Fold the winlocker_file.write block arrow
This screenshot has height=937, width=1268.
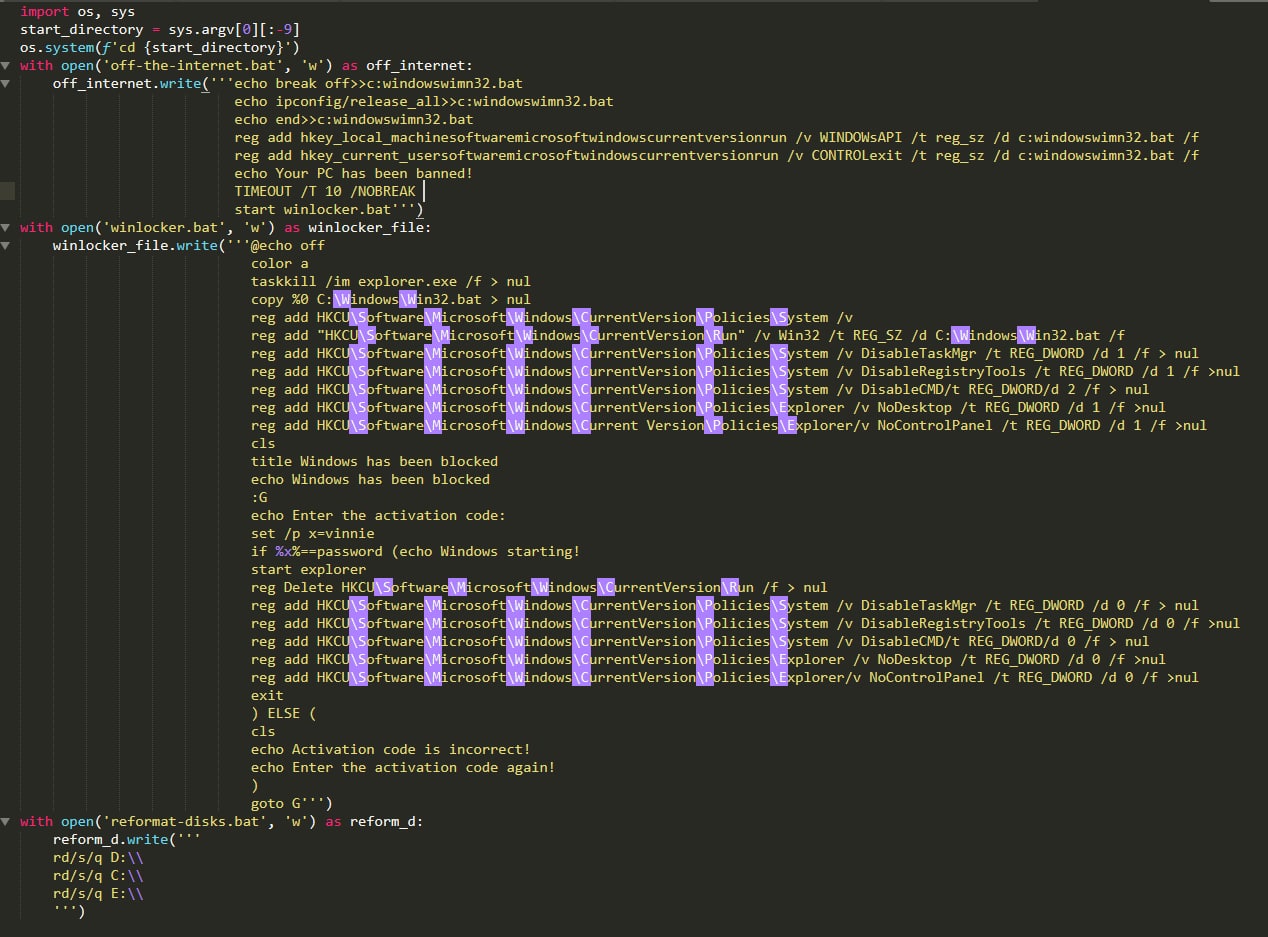tap(7, 246)
